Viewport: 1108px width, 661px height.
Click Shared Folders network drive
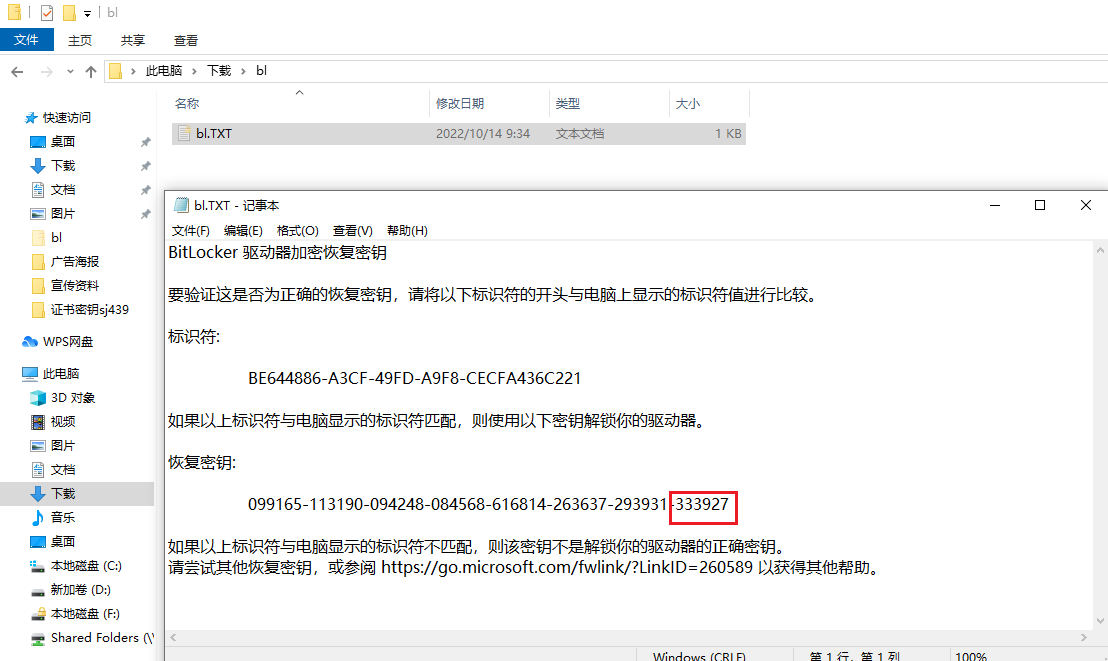point(101,637)
